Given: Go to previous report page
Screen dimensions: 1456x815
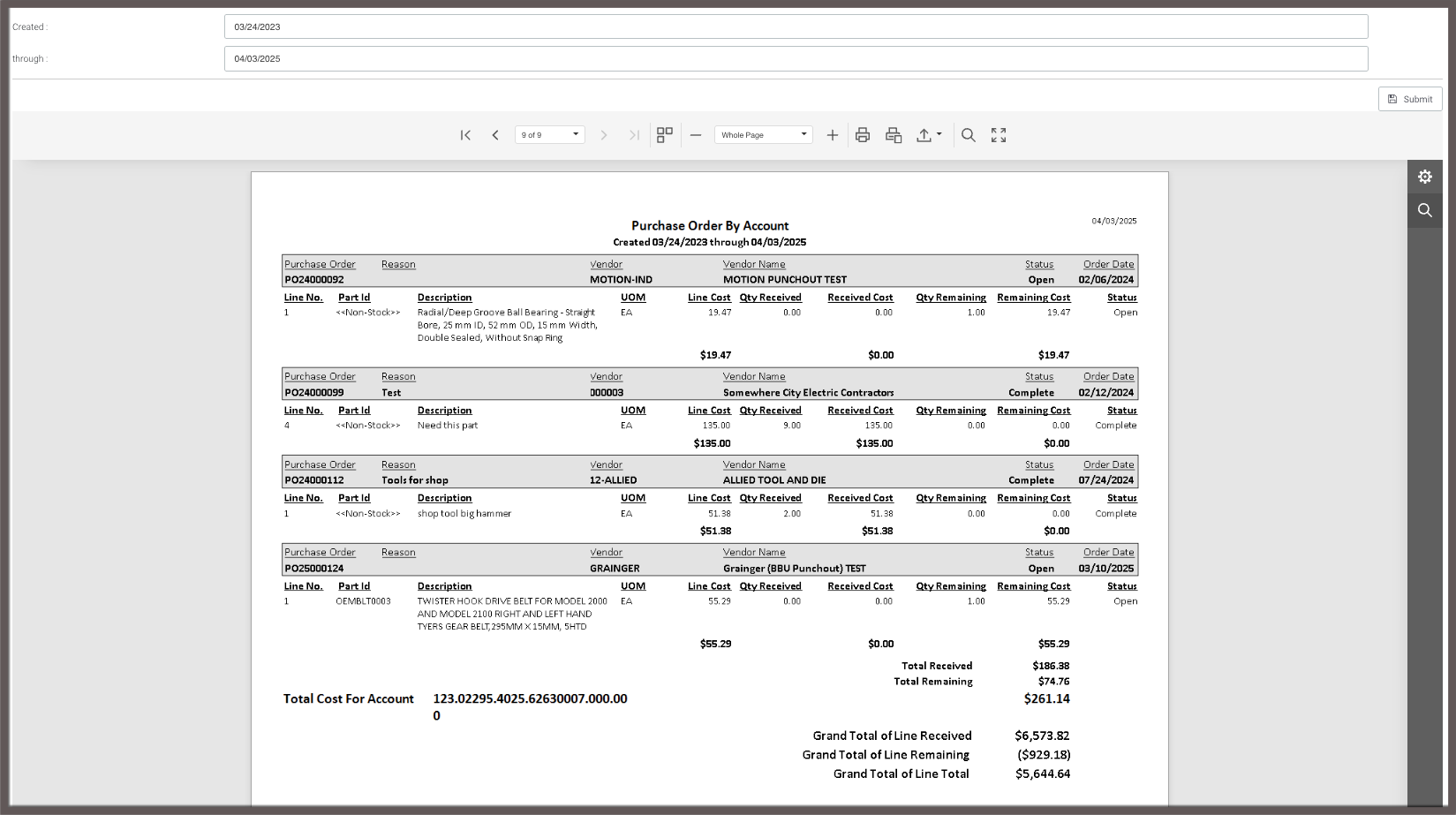Looking at the screenshot, I should 495,135.
